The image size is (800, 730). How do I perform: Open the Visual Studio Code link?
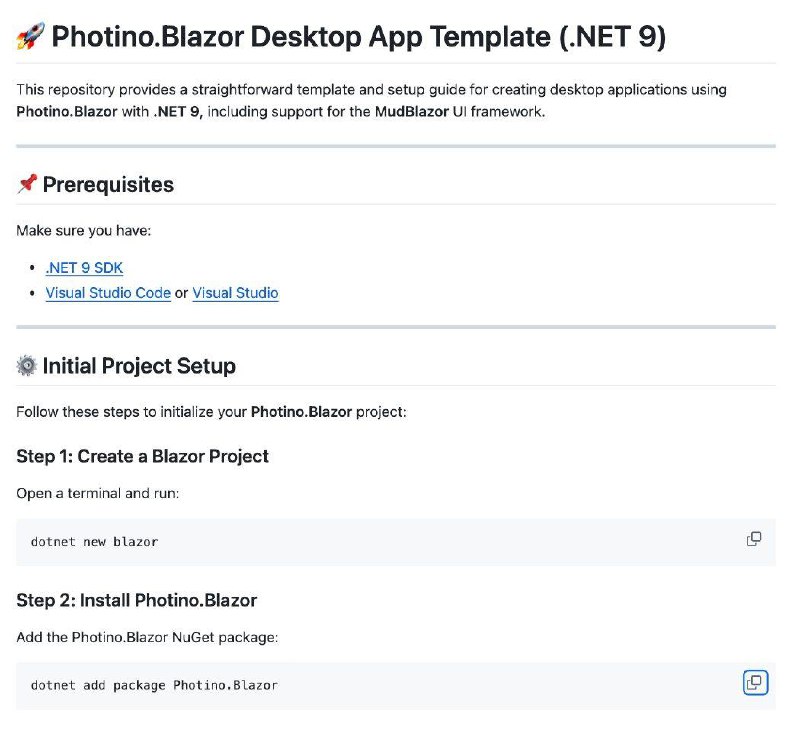pyautogui.click(x=108, y=293)
